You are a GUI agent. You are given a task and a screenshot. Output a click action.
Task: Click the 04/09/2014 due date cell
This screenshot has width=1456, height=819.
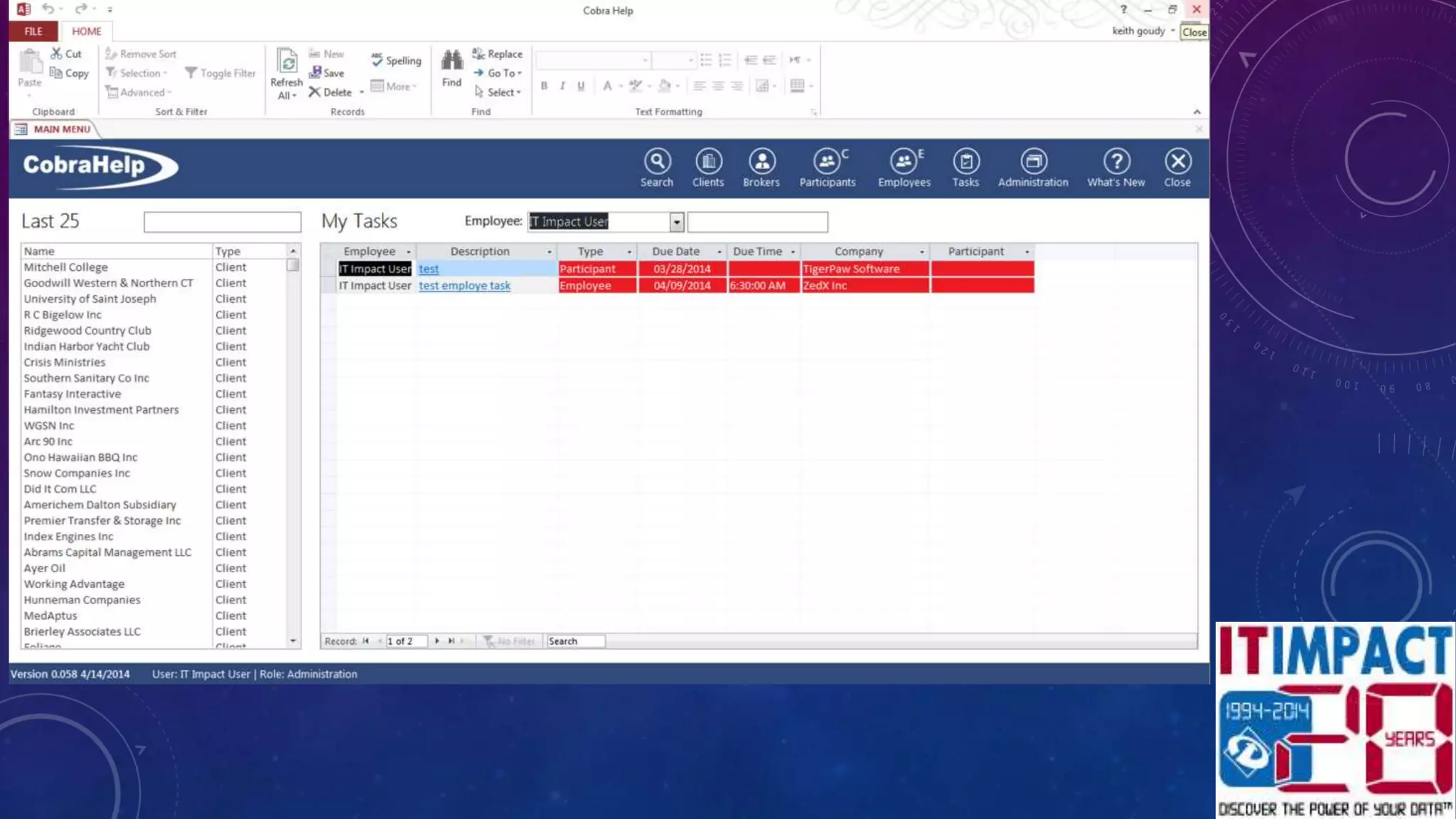coord(682,286)
